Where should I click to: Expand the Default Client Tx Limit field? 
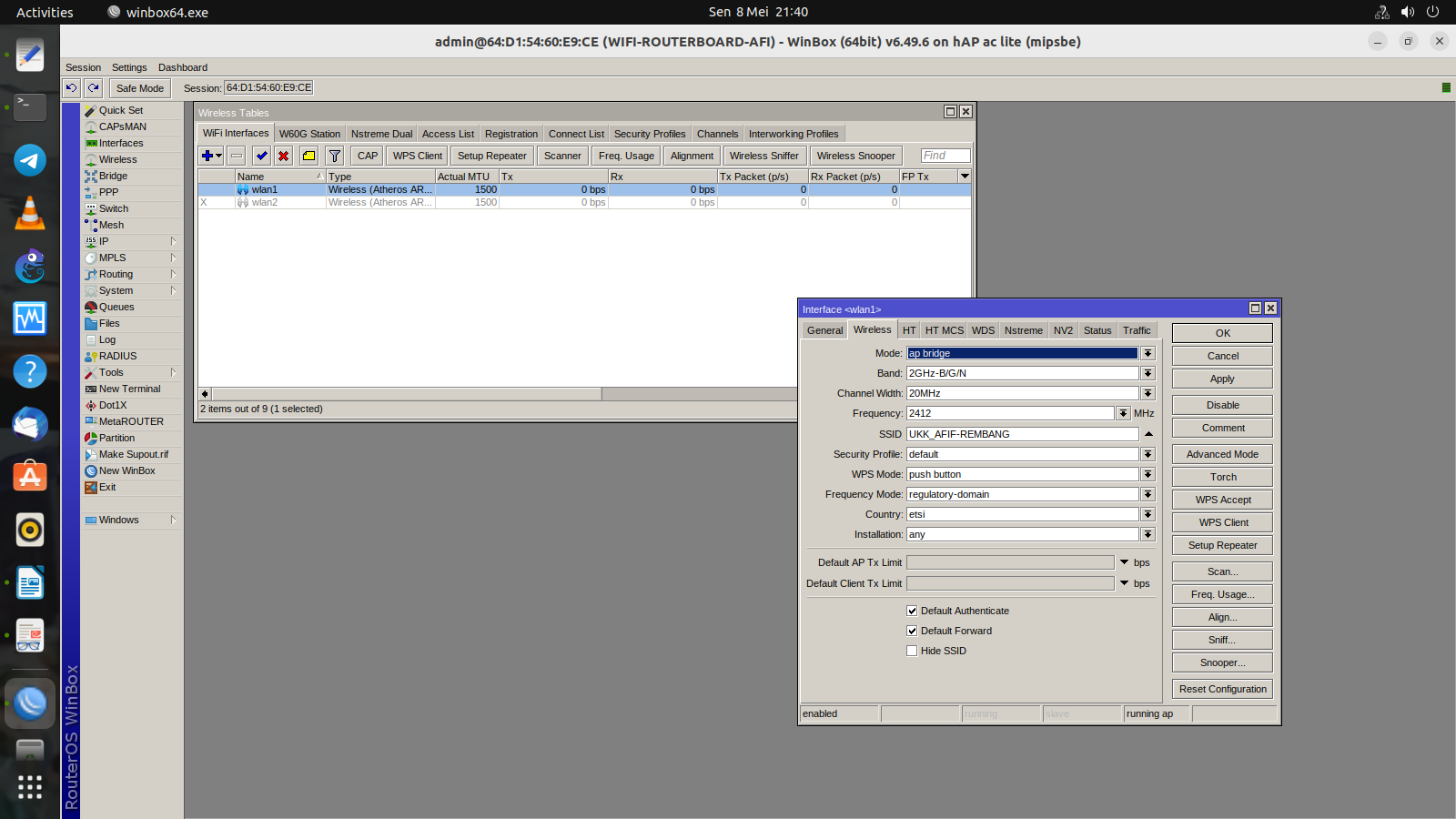coord(1125,583)
